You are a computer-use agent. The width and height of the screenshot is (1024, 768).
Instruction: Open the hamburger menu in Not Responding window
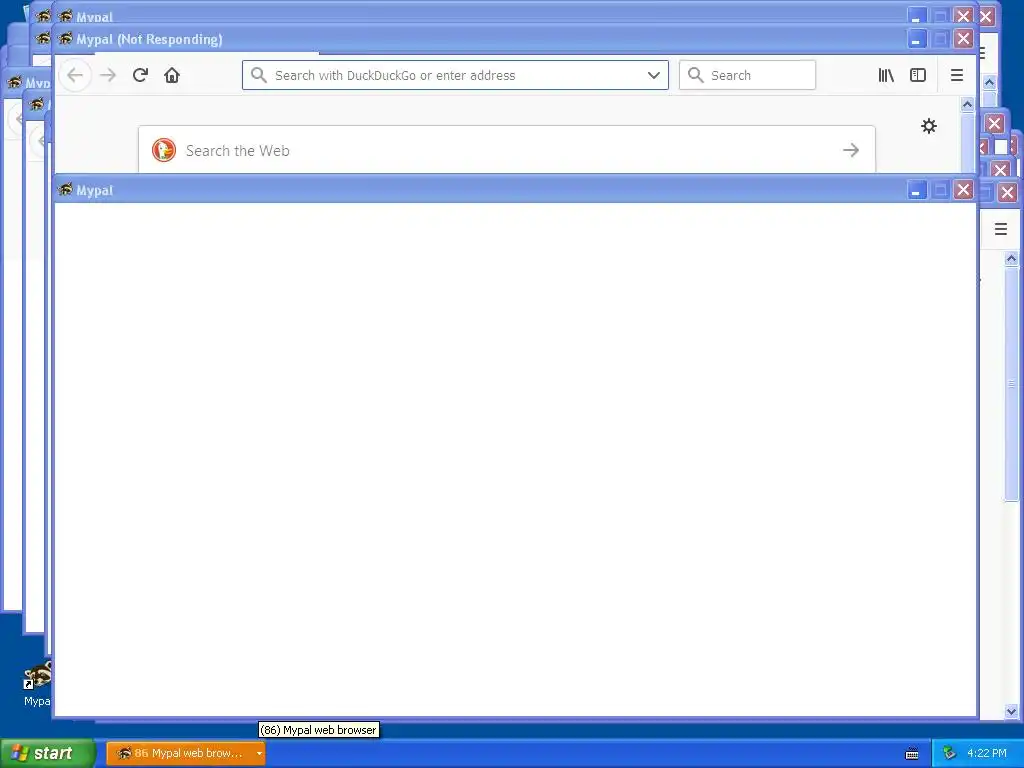(957, 75)
